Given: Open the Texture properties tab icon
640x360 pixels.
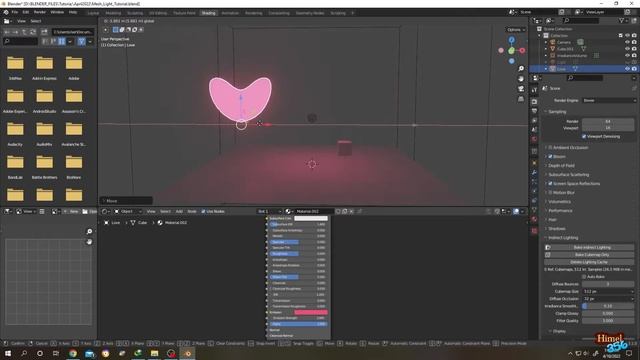Looking at the screenshot, I should [534, 231].
